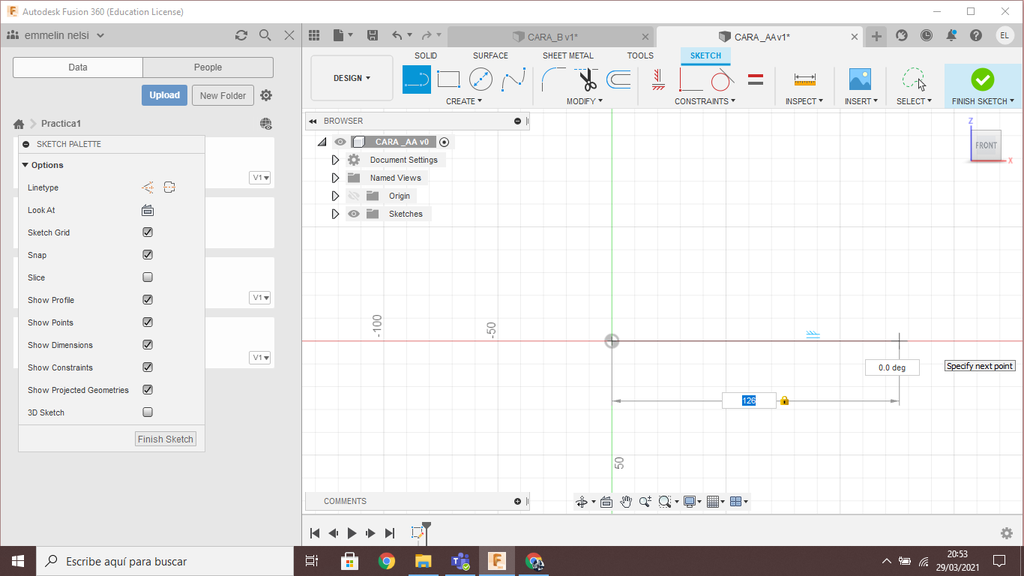Apply the Tangent constraint icon

tap(722, 80)
